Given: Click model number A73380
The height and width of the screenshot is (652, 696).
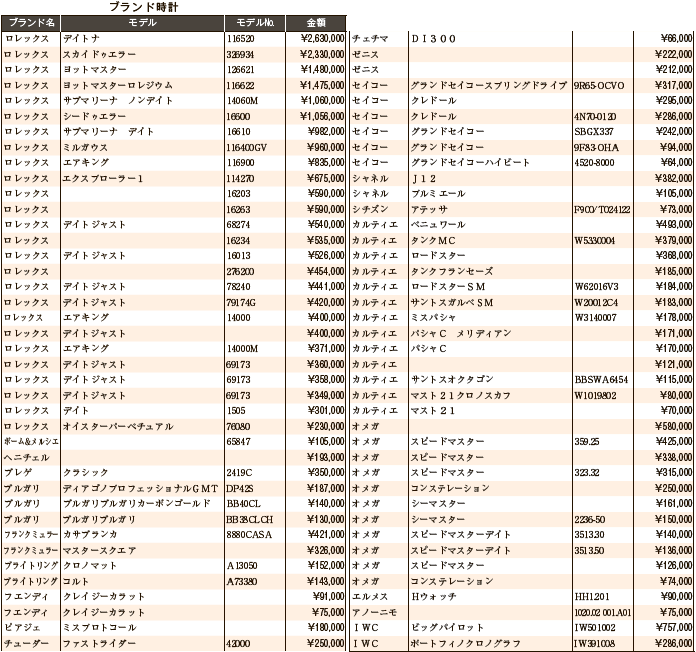Looking at the screenshot, I should (242, 581).
